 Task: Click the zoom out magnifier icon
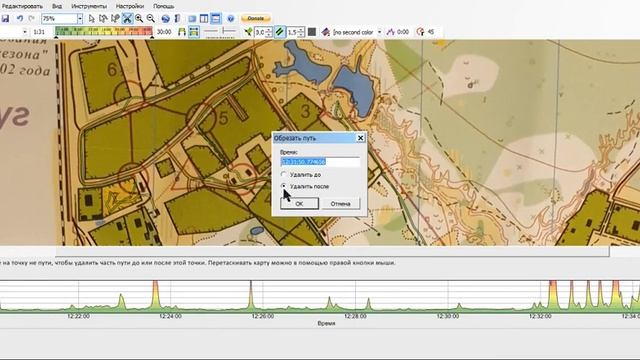point(151,18)
